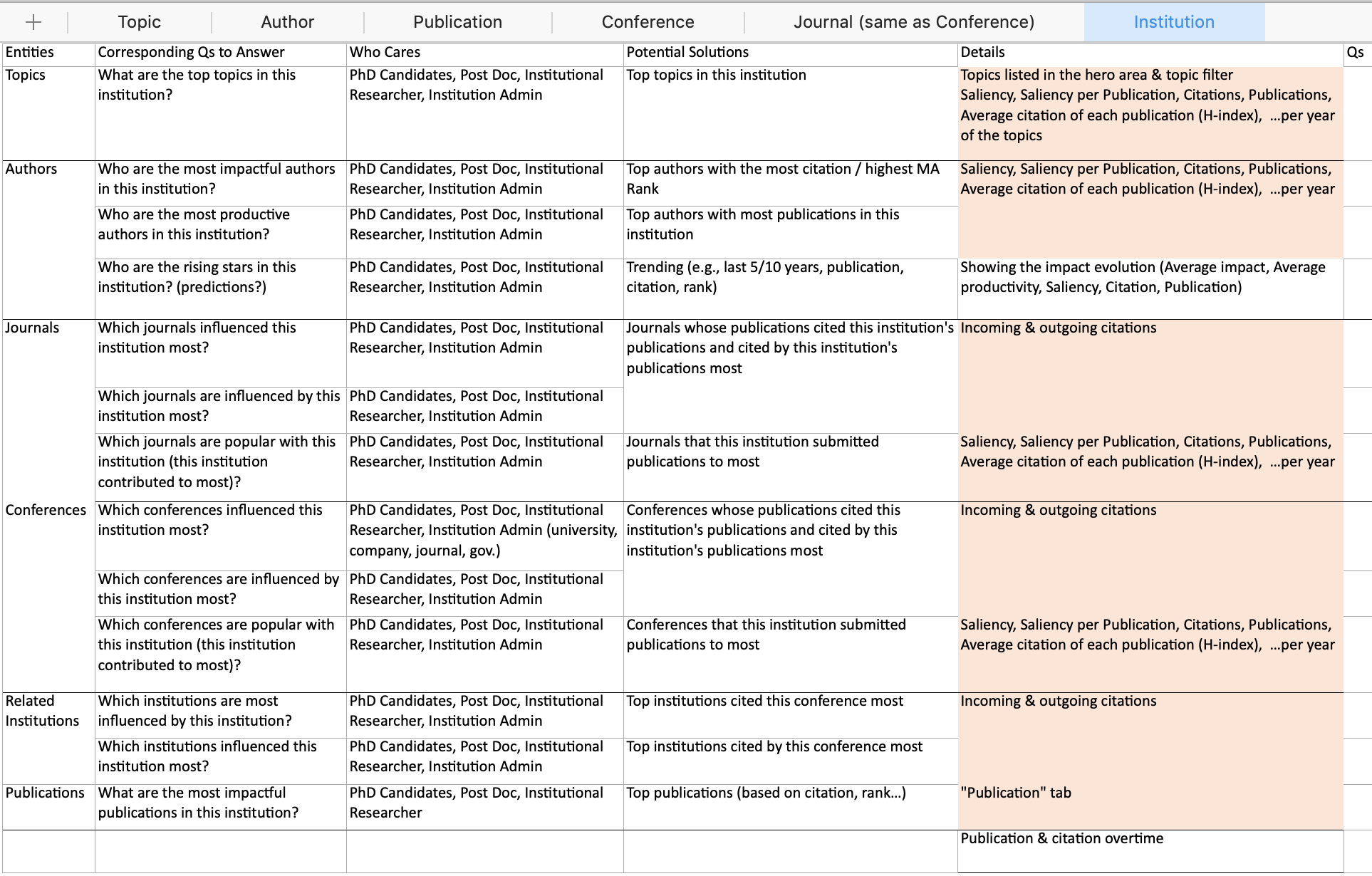This screenshot has width=1372, height=876.
Task: Select 'Which journals are popular with this institution' cell
Action: click(221, 467)
